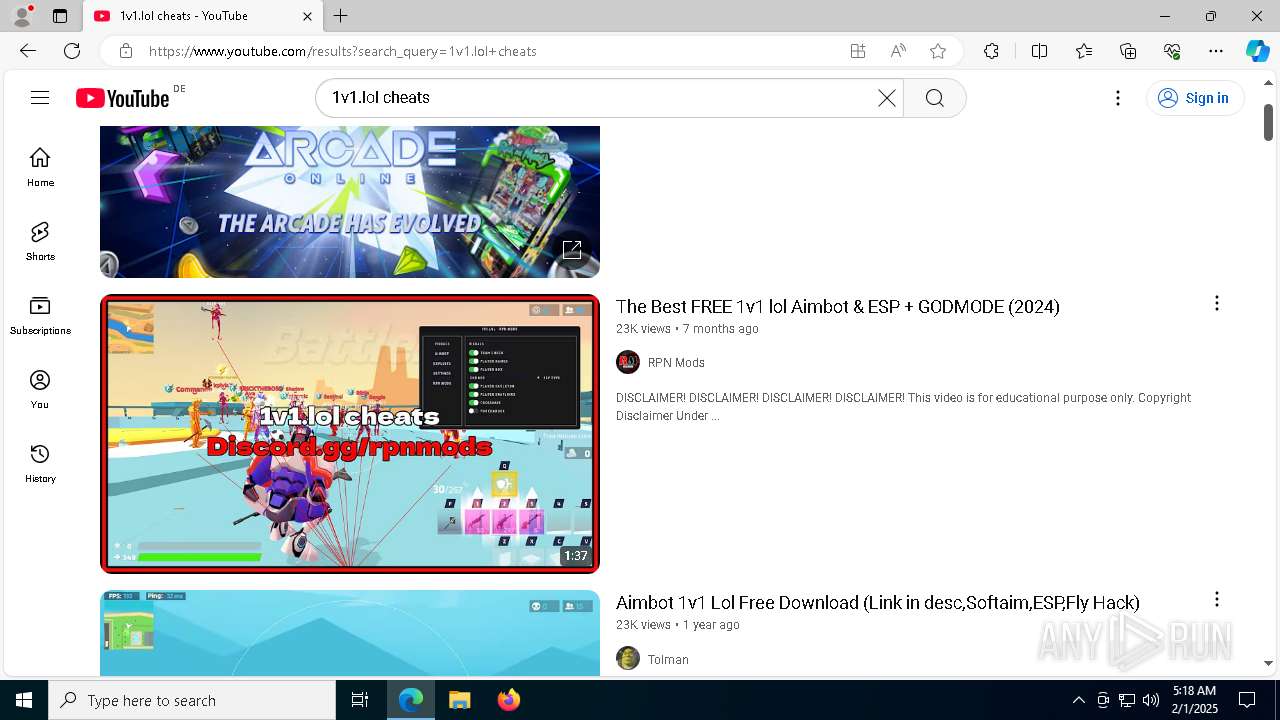Show hidden system tray icons
Image resolution: width=1280 pixels, height=720 pixels.
tap(1078, 700)
